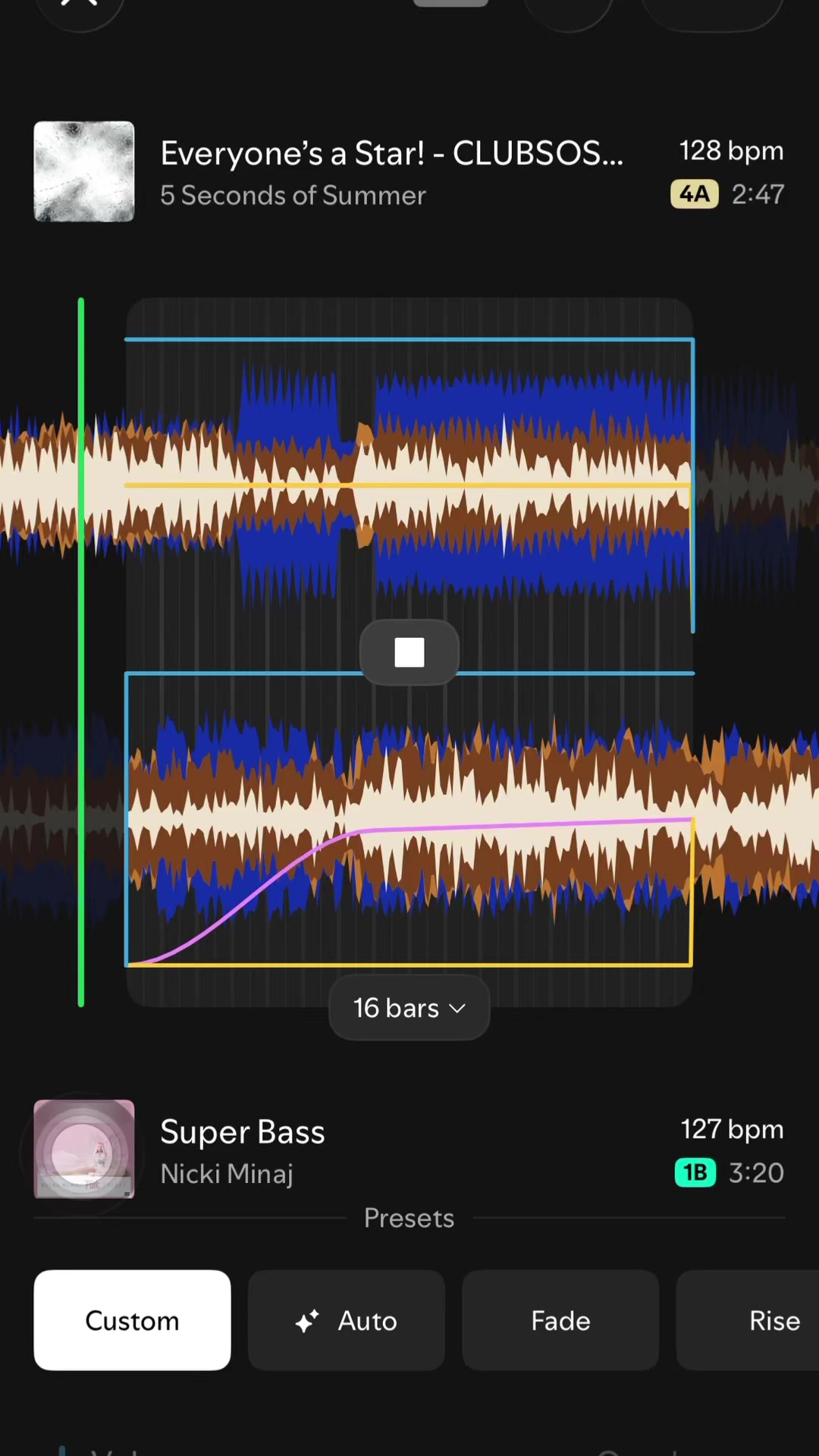Tap the yellow 4A key badge
The height and width of the screenshot is (1456, 819).
click(695, 194)
